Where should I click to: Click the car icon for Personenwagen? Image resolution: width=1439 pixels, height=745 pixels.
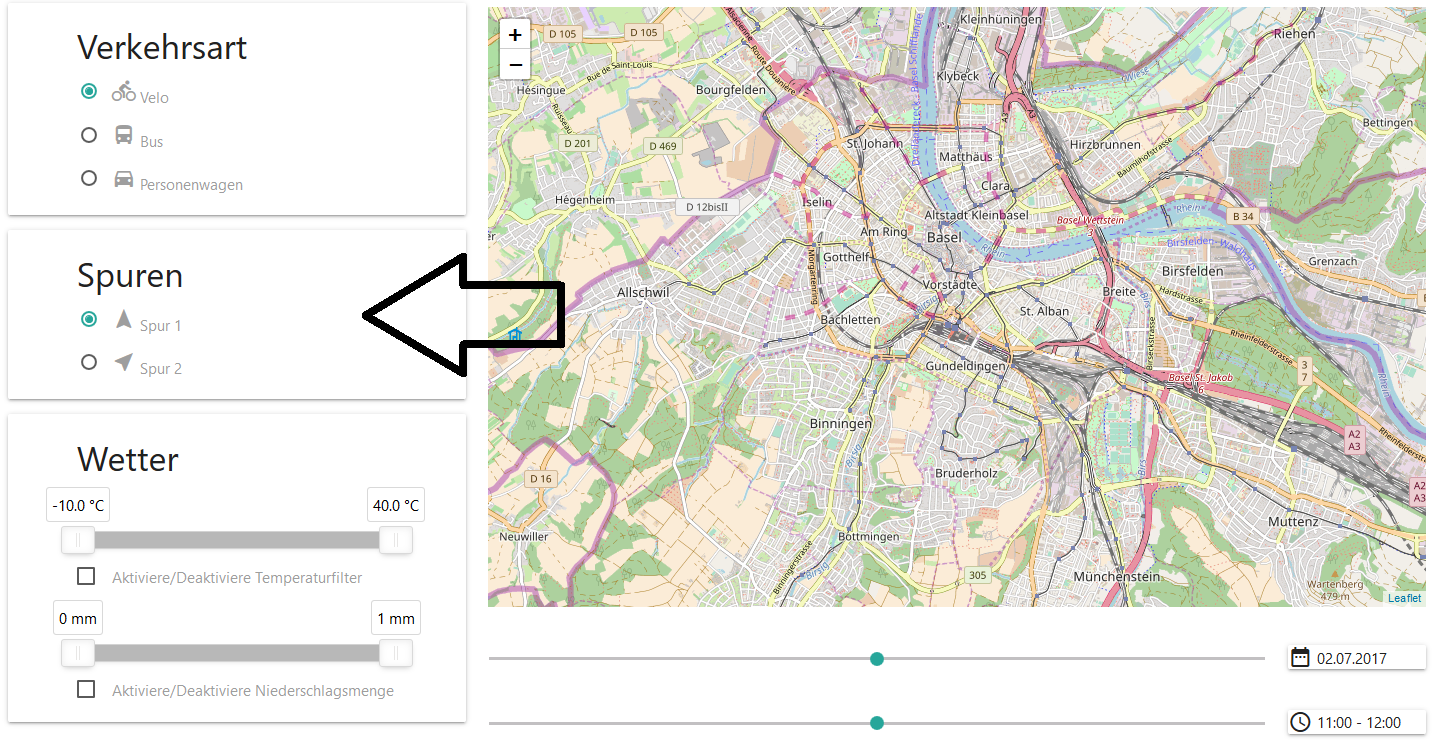click(x=124, y=179)
